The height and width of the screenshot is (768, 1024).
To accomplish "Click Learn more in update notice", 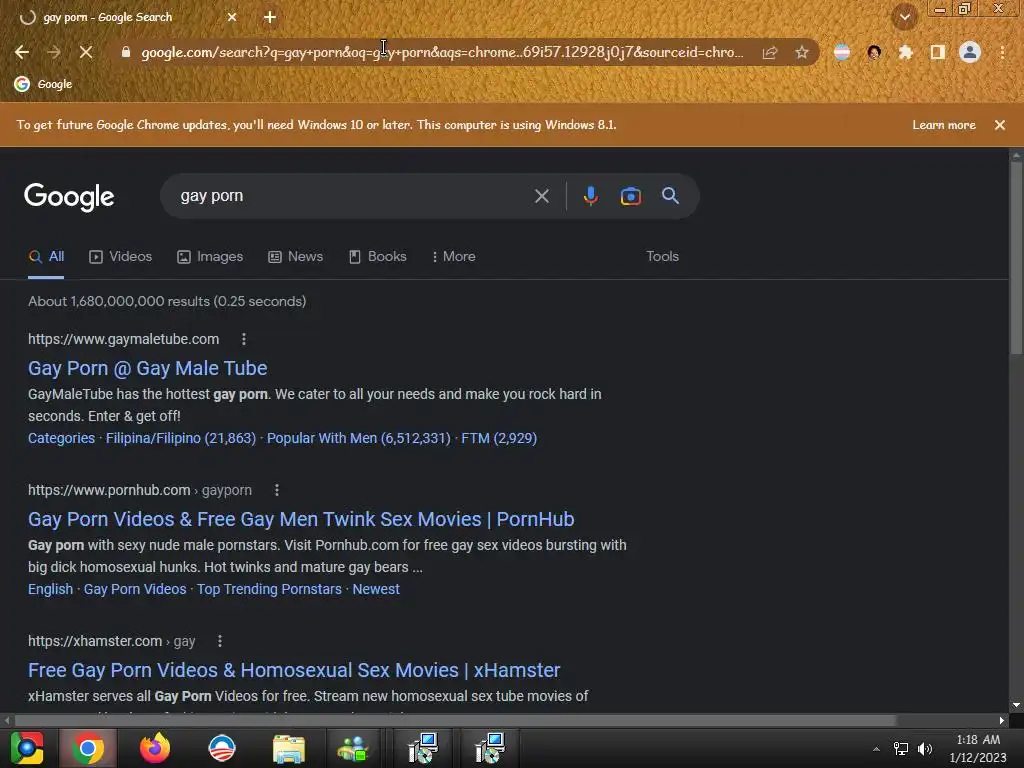I will [944, 125].
